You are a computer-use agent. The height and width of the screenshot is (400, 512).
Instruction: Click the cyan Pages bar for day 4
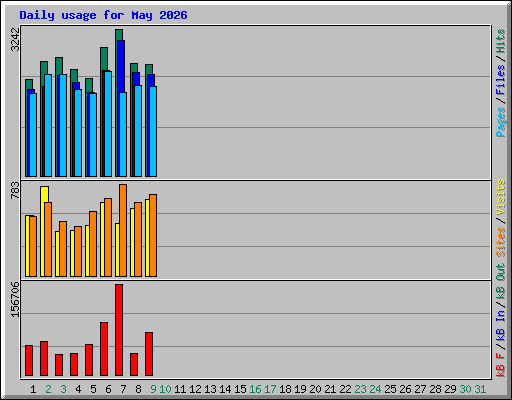(78, 133)
